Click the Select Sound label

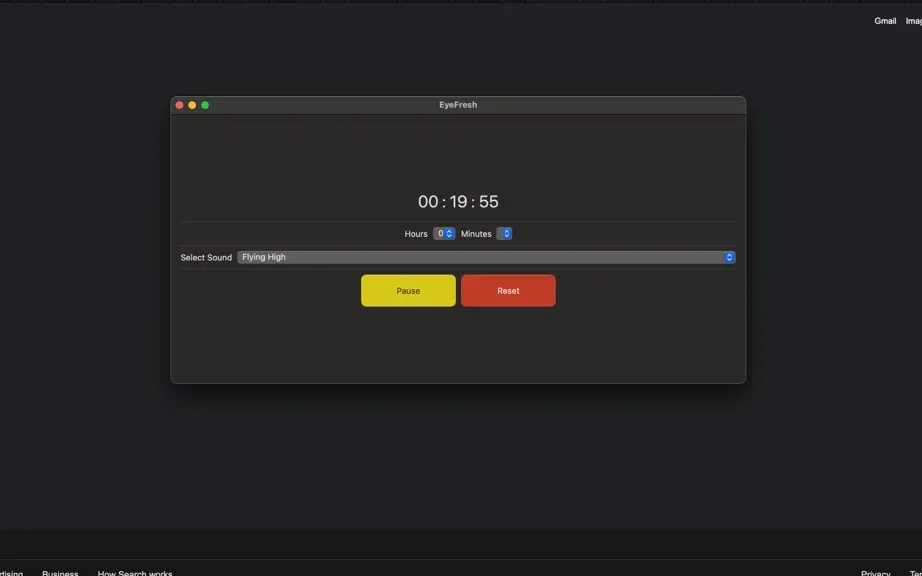pyautogui.click(x=206, y=257)
